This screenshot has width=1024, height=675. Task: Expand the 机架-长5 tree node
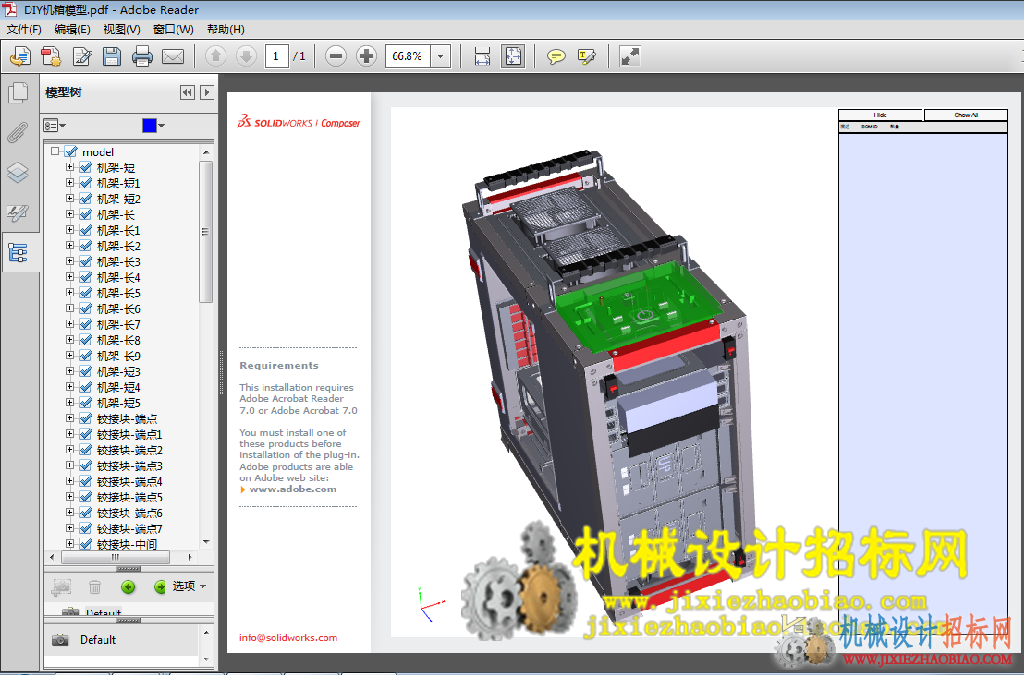click(x=70, y=292)
